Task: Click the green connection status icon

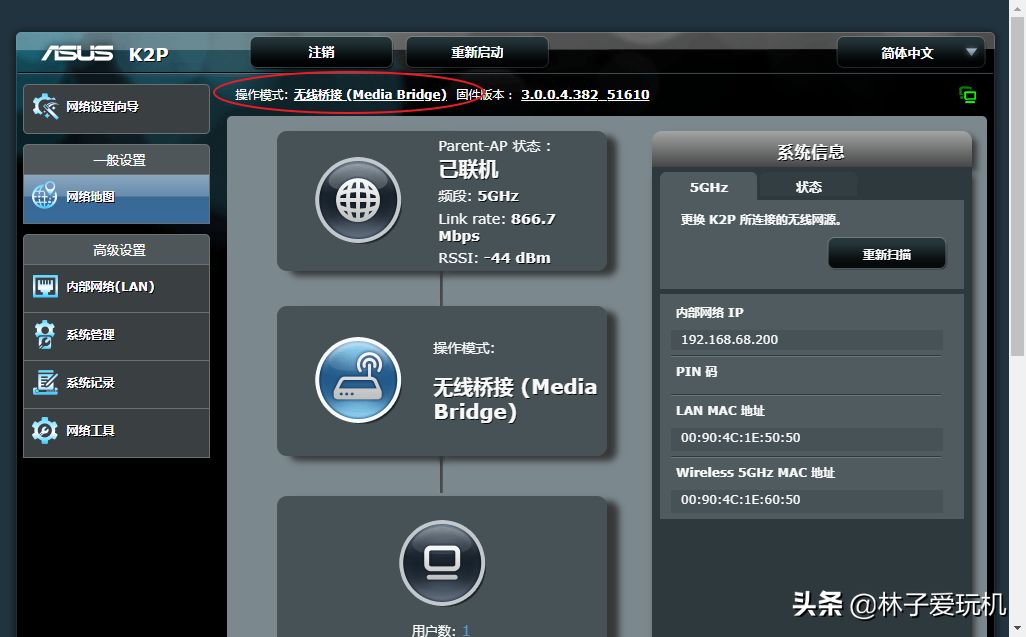Action: [x=967, y=95]
